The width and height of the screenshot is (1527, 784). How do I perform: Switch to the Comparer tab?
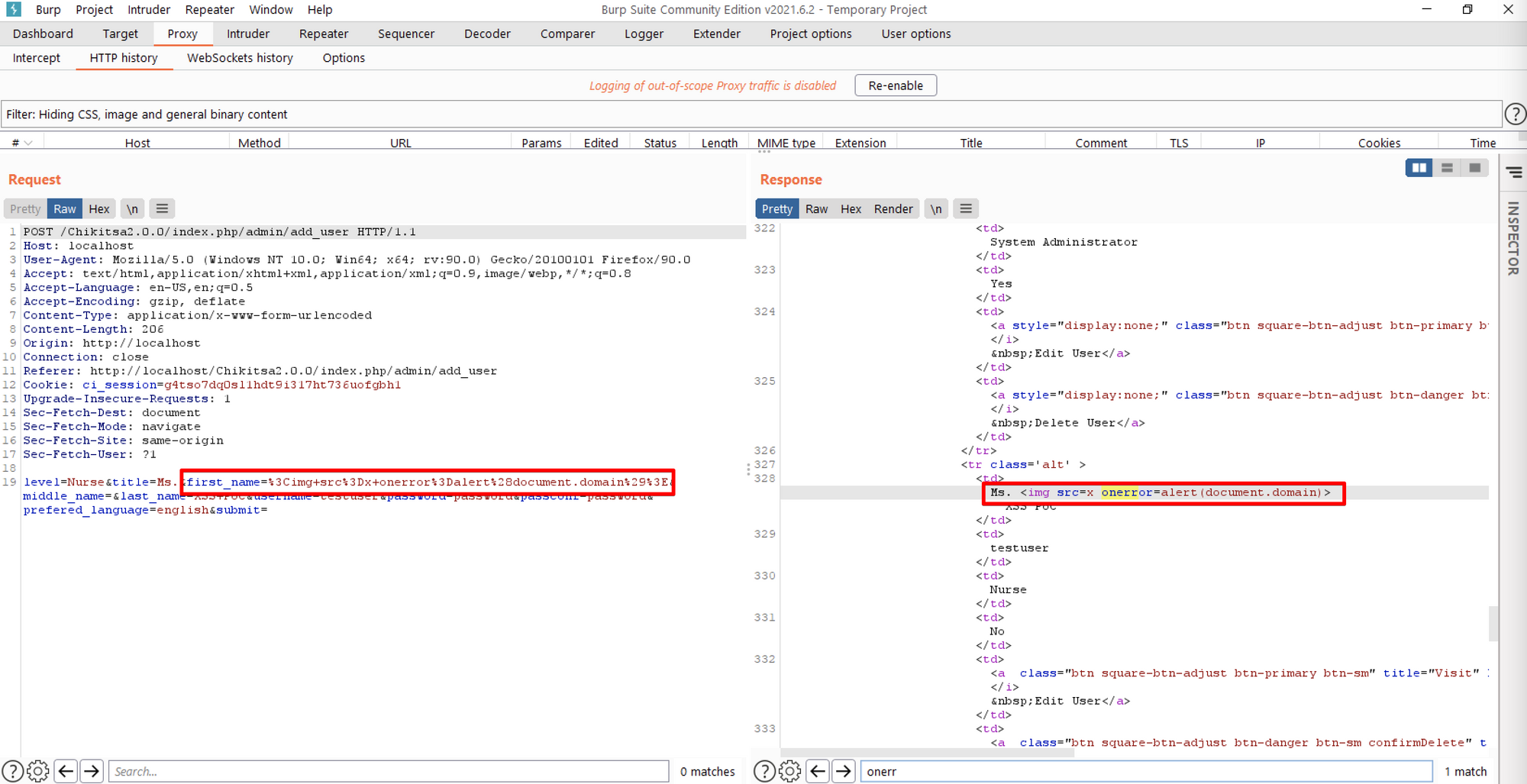[x=567, y=34]
